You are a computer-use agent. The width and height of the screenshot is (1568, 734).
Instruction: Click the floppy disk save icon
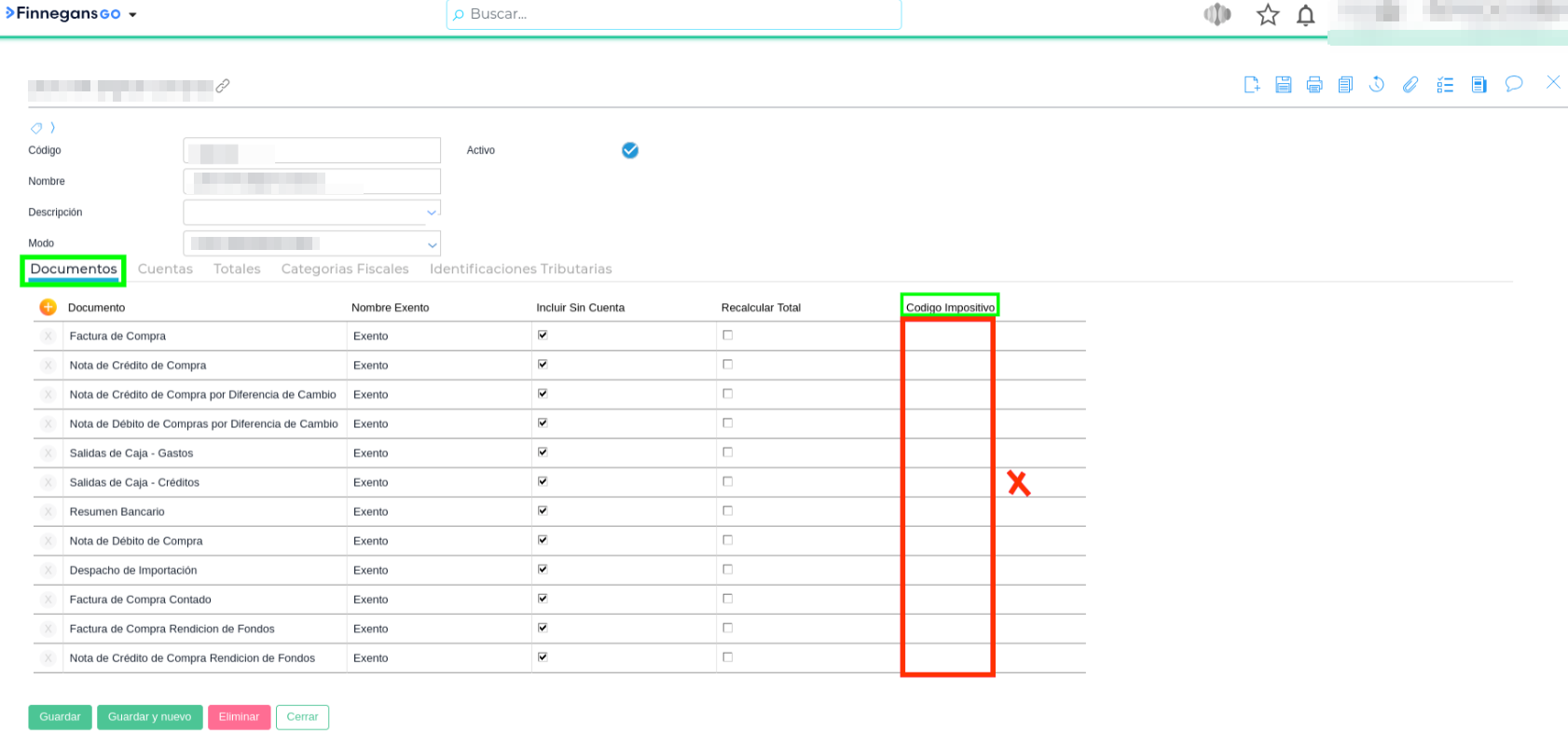tap(1284, 85)
